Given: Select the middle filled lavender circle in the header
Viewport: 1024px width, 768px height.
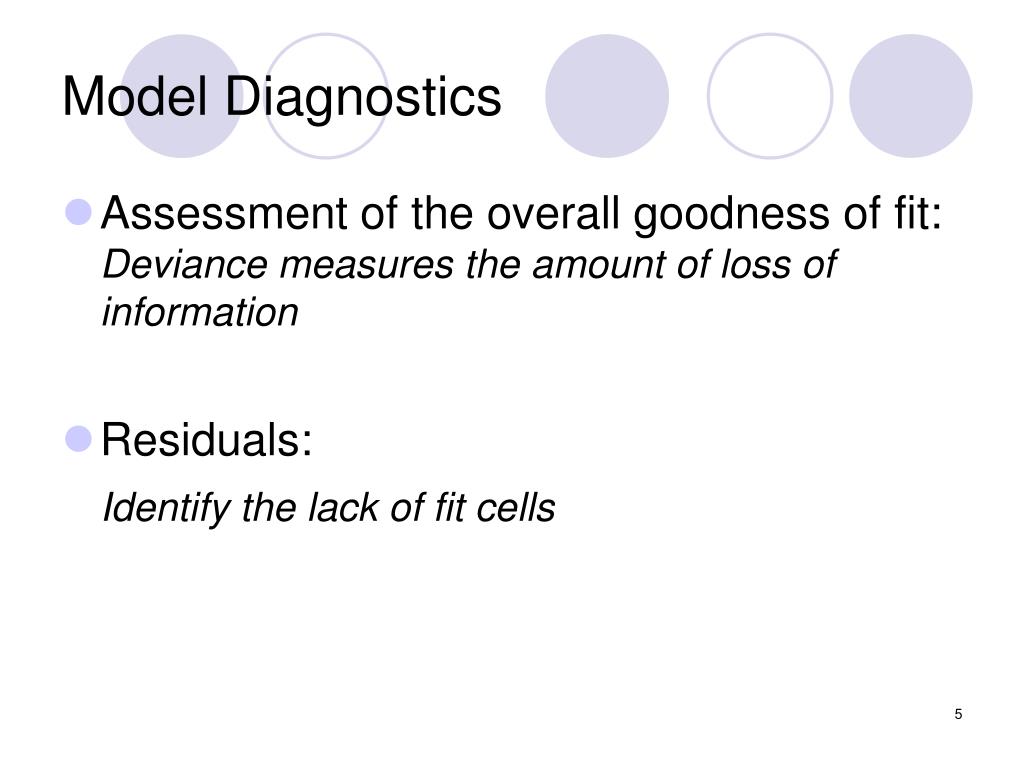Looking at the screenshot, I should point(607,96).
